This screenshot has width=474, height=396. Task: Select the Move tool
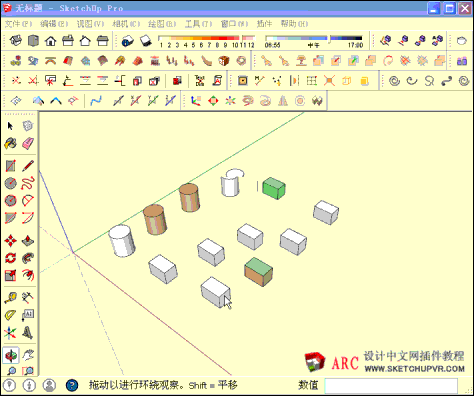click(x=10, y=241)
